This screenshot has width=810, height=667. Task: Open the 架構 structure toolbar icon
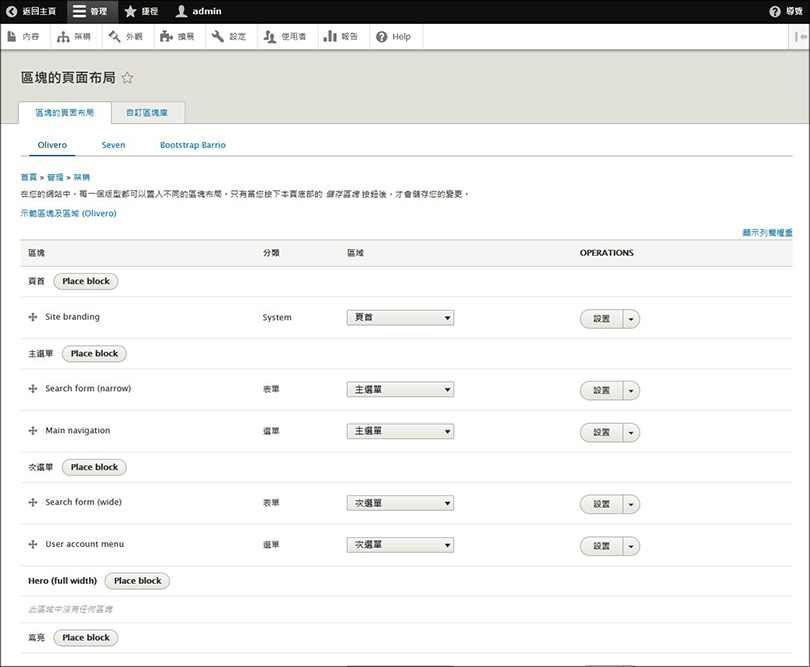point(75,37)
